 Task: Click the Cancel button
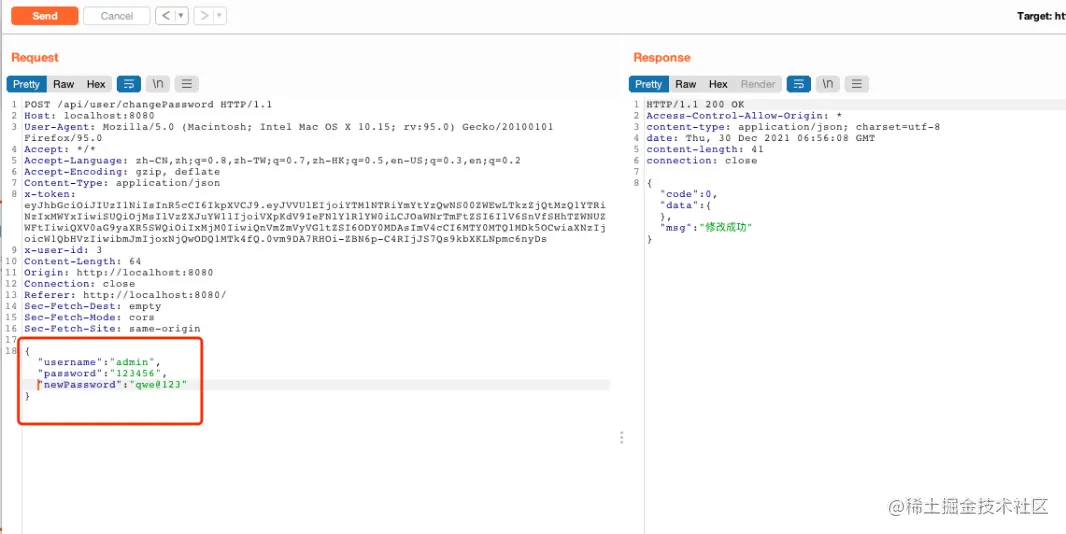[x=117, y=16]
